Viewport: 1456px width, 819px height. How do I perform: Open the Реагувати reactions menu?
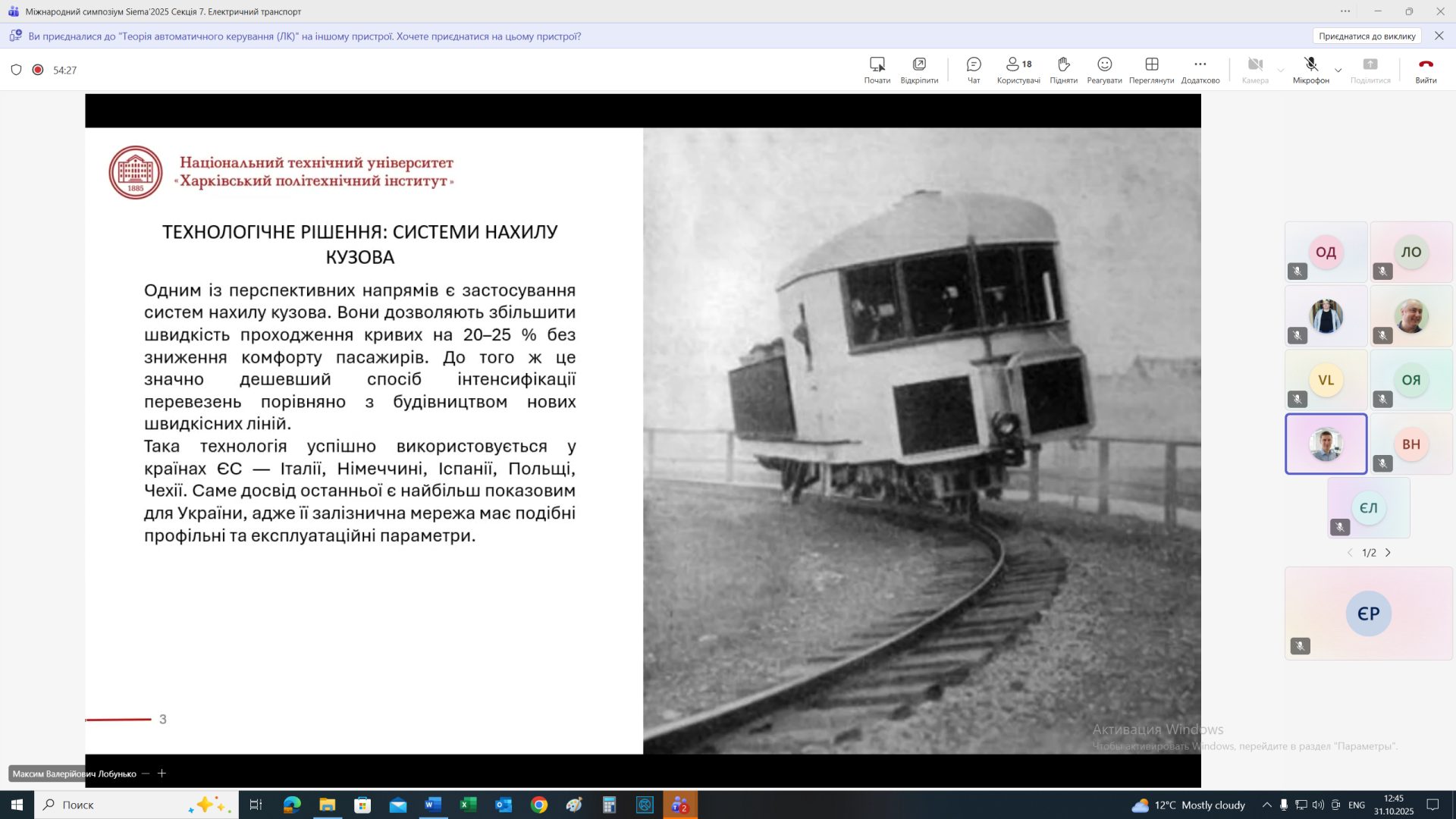[1104, 69]
